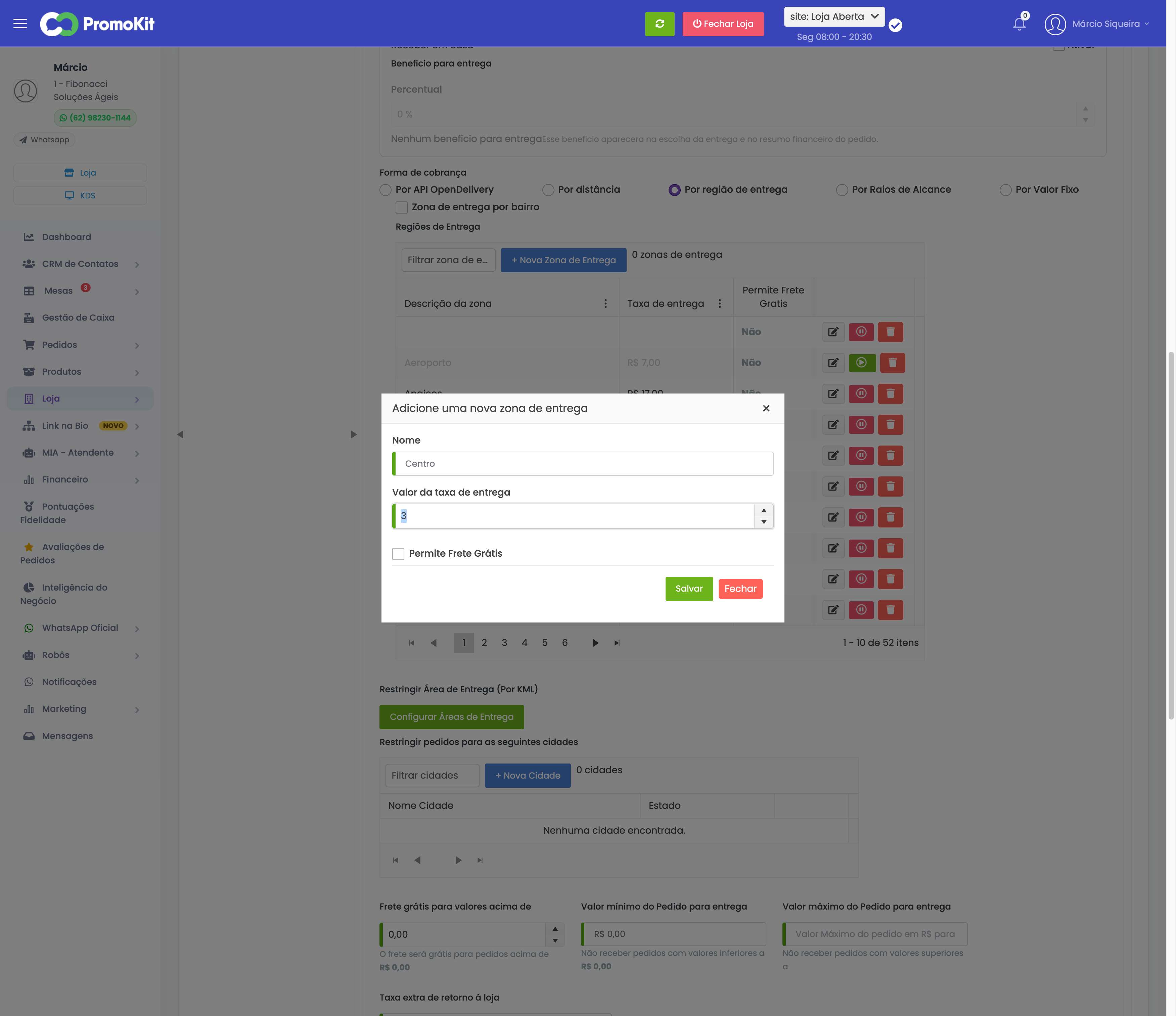This screenshot has width=1176, height=1016.
Task: Click Configurar Áreas de Entrega
Action: [451, 717]
